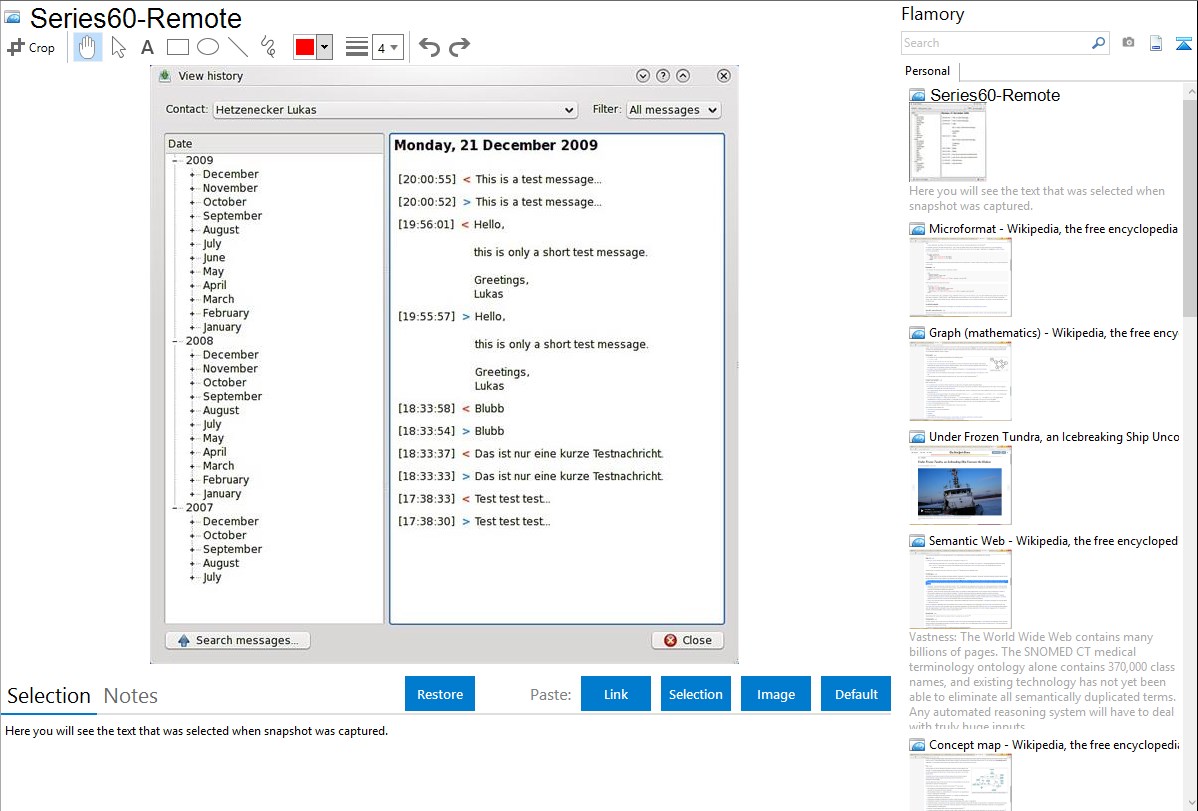Open the line width dropdown
This screenshot has height=811, width=1198.
point(388,47)
